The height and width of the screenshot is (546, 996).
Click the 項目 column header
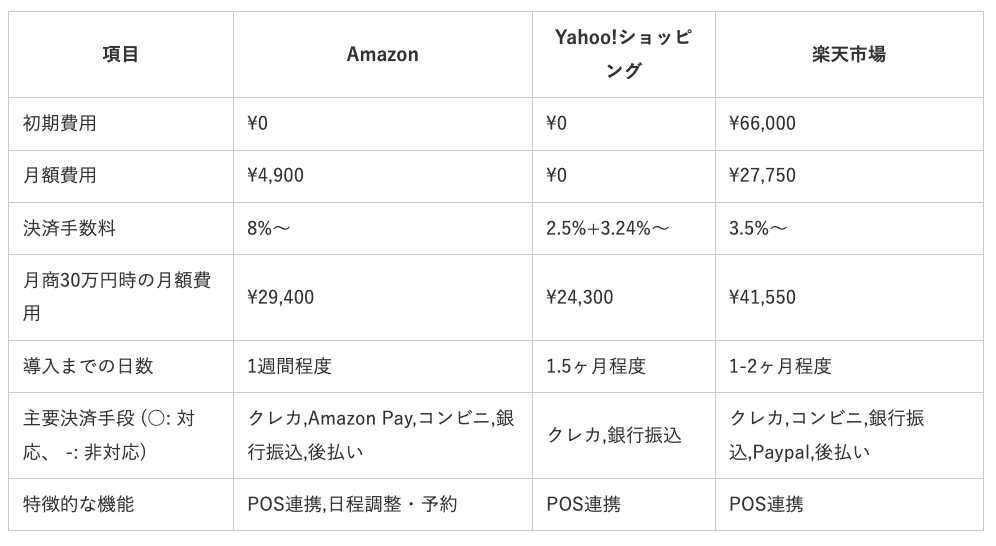[120, 55]
